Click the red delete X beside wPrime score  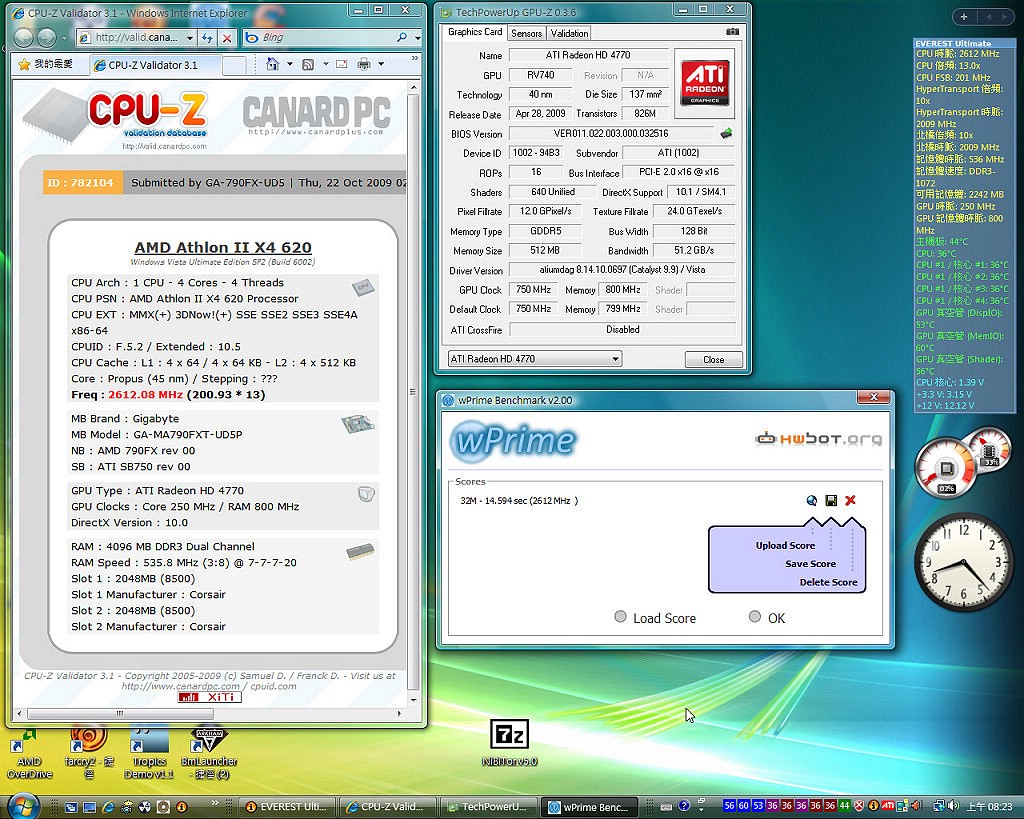click(x=850, y=500)
